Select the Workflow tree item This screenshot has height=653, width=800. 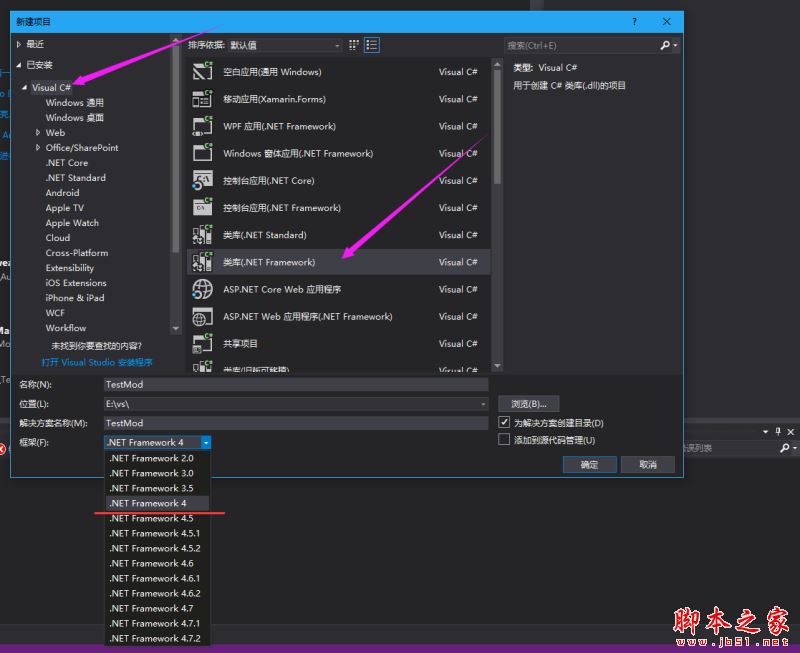(66, 328)
